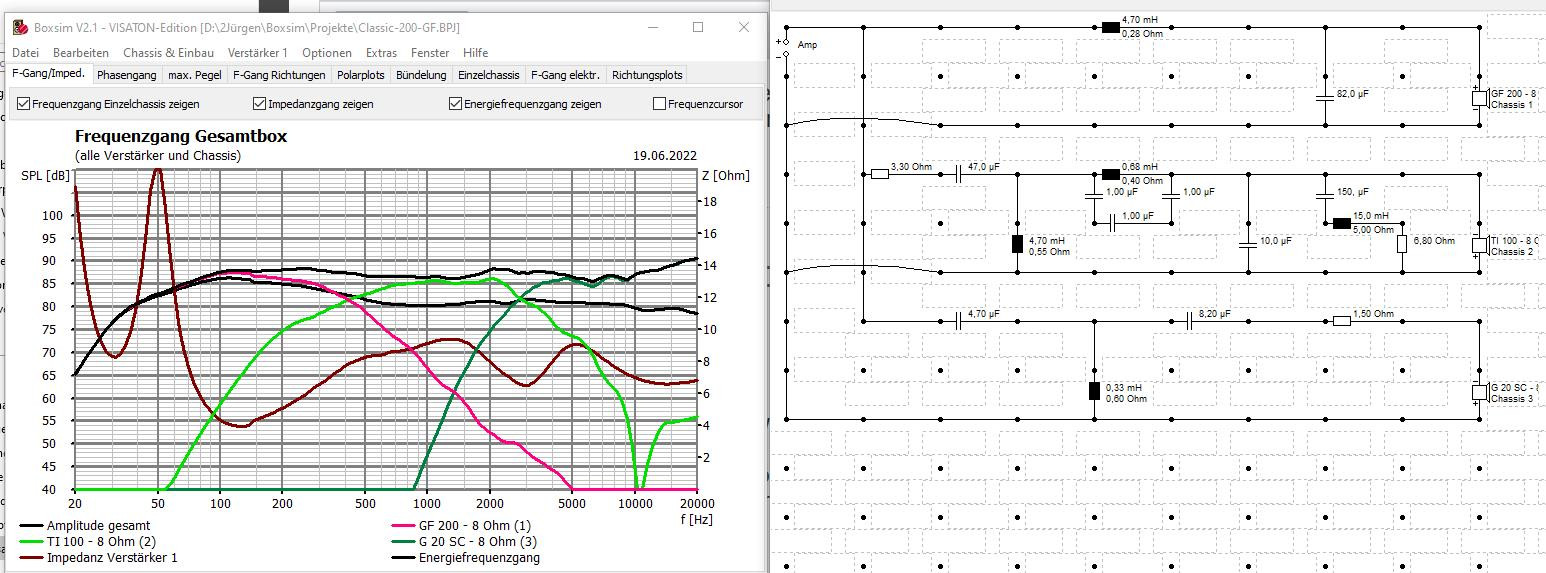Click the 6,80 Ohm resistor symbol

pos(1402,243)
